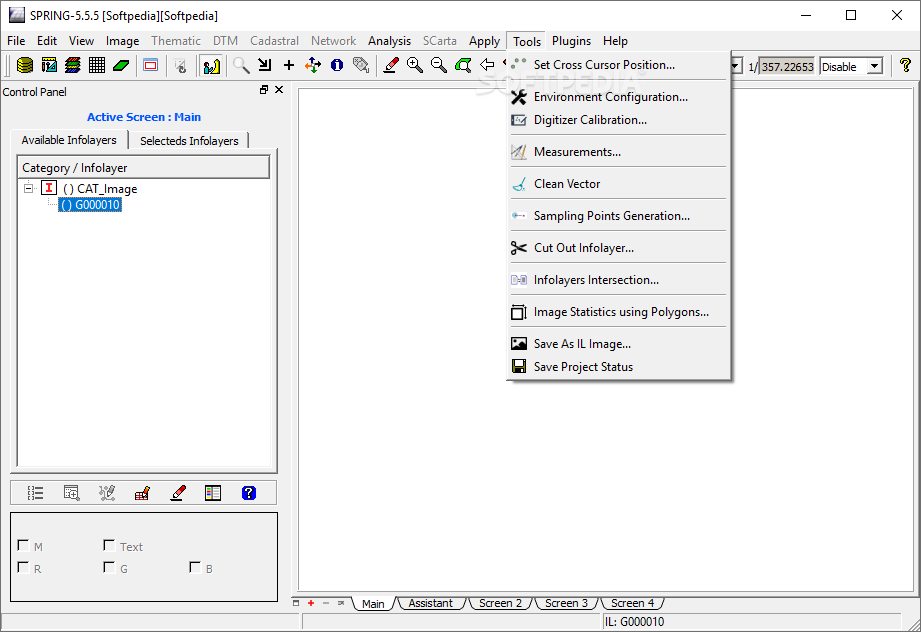
Task: Switch to Screen 2 tab
Action: click(x=500, y=603)
